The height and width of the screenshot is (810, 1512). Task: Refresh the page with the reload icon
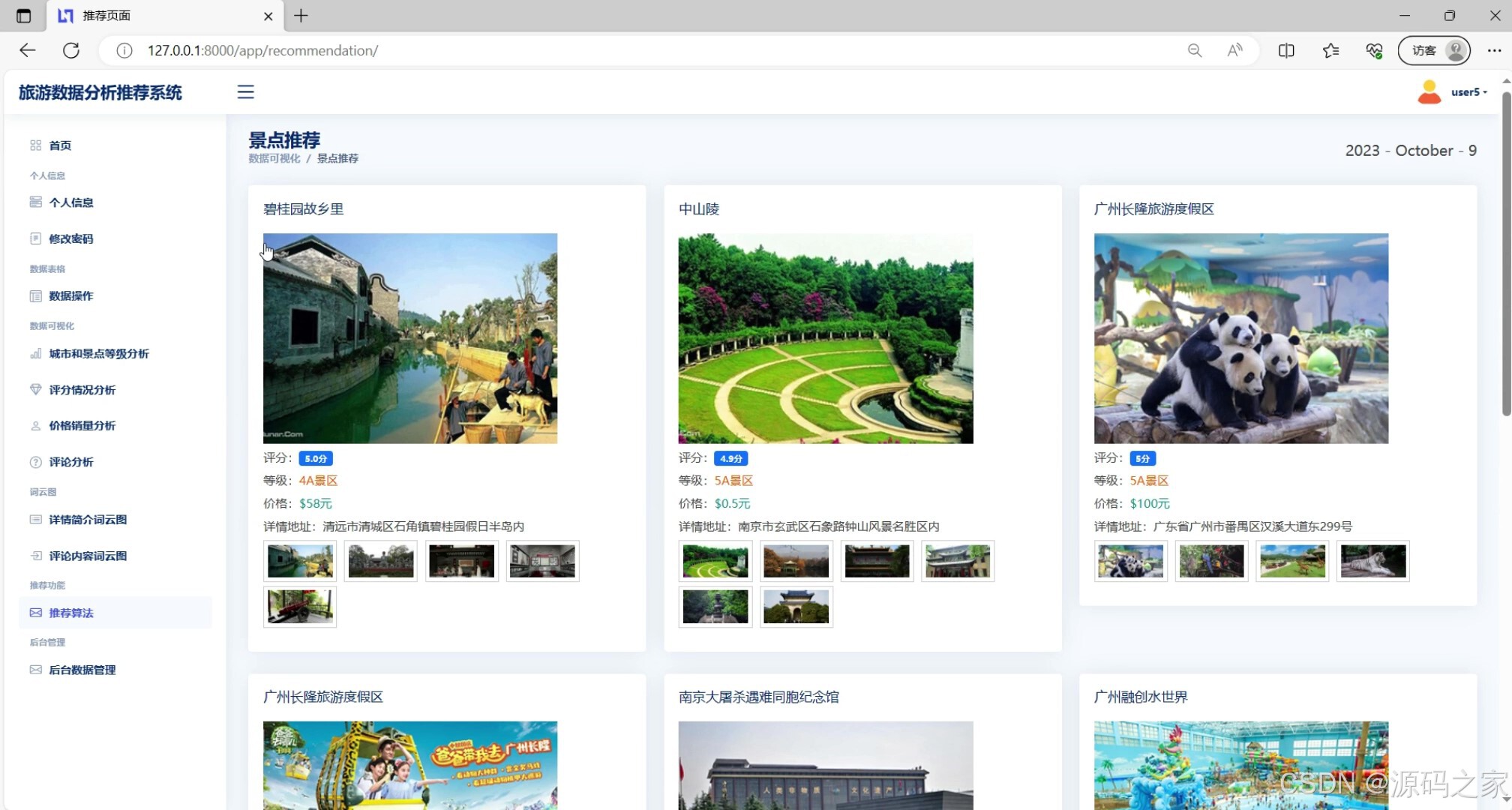pos(71,50)
